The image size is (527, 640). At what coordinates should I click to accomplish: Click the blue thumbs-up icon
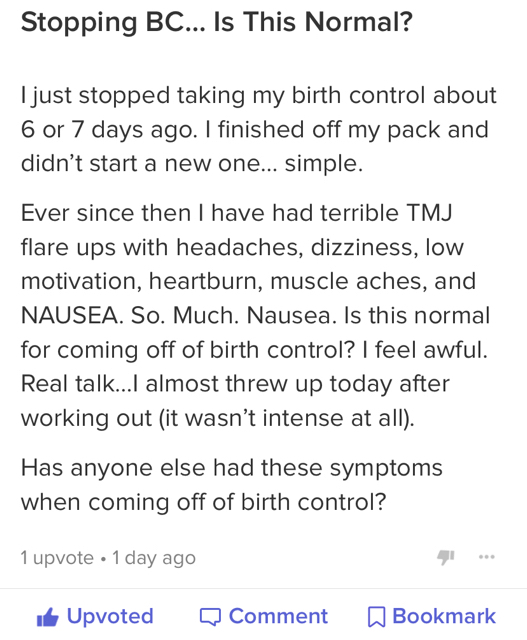(48, 617)
